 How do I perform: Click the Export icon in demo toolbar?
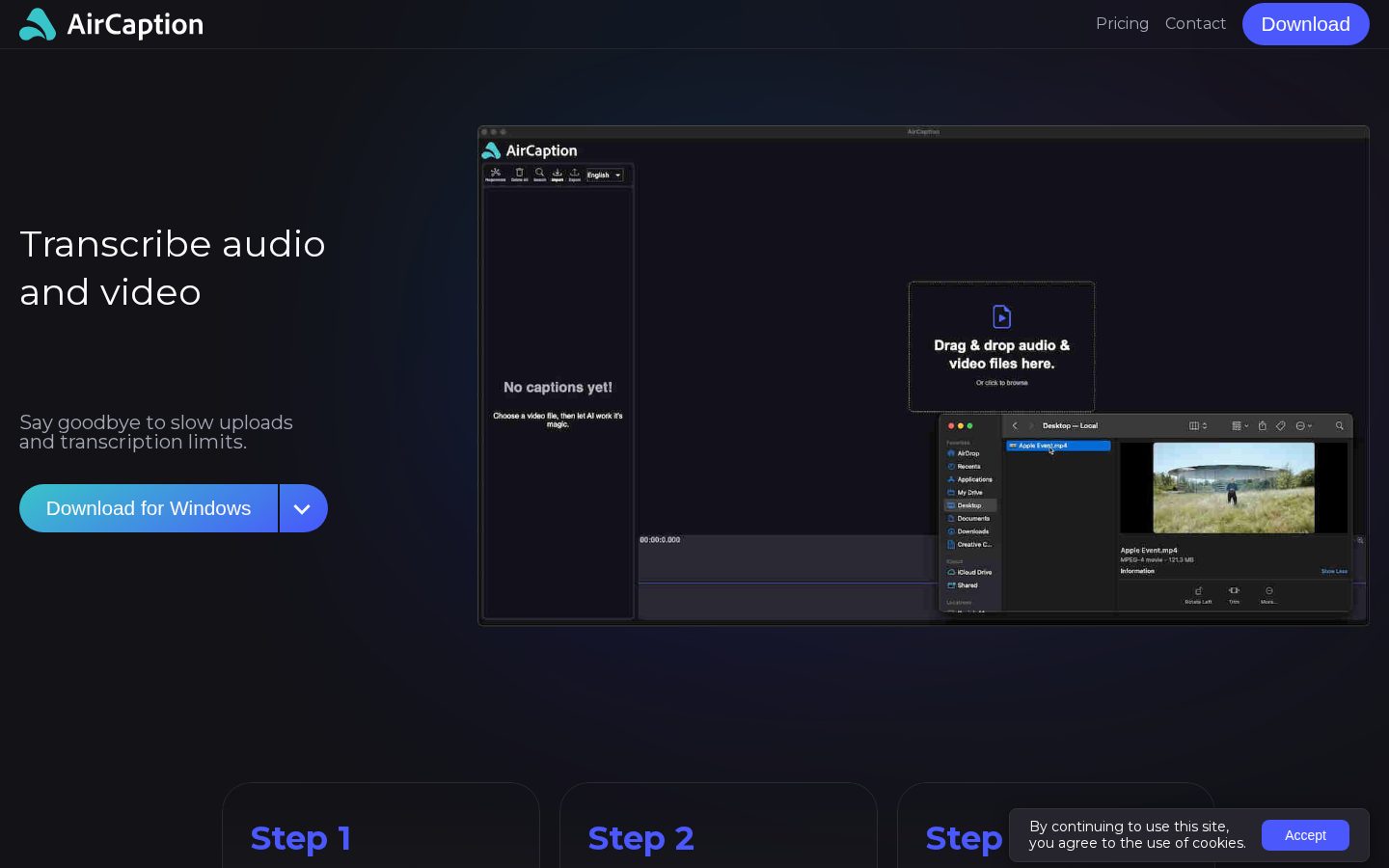574,175
